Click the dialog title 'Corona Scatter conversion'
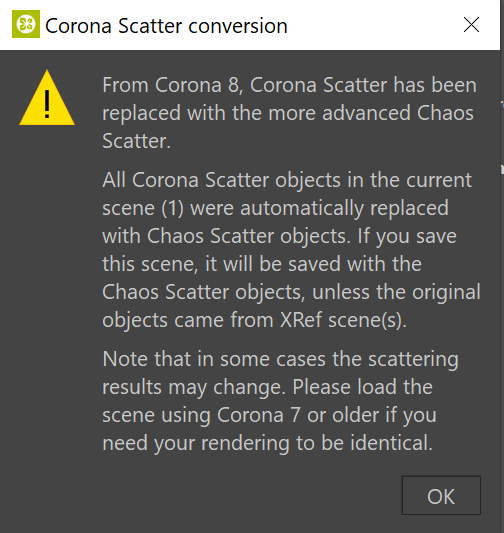The width and height of the screenshot is (504, 533). 166,26
